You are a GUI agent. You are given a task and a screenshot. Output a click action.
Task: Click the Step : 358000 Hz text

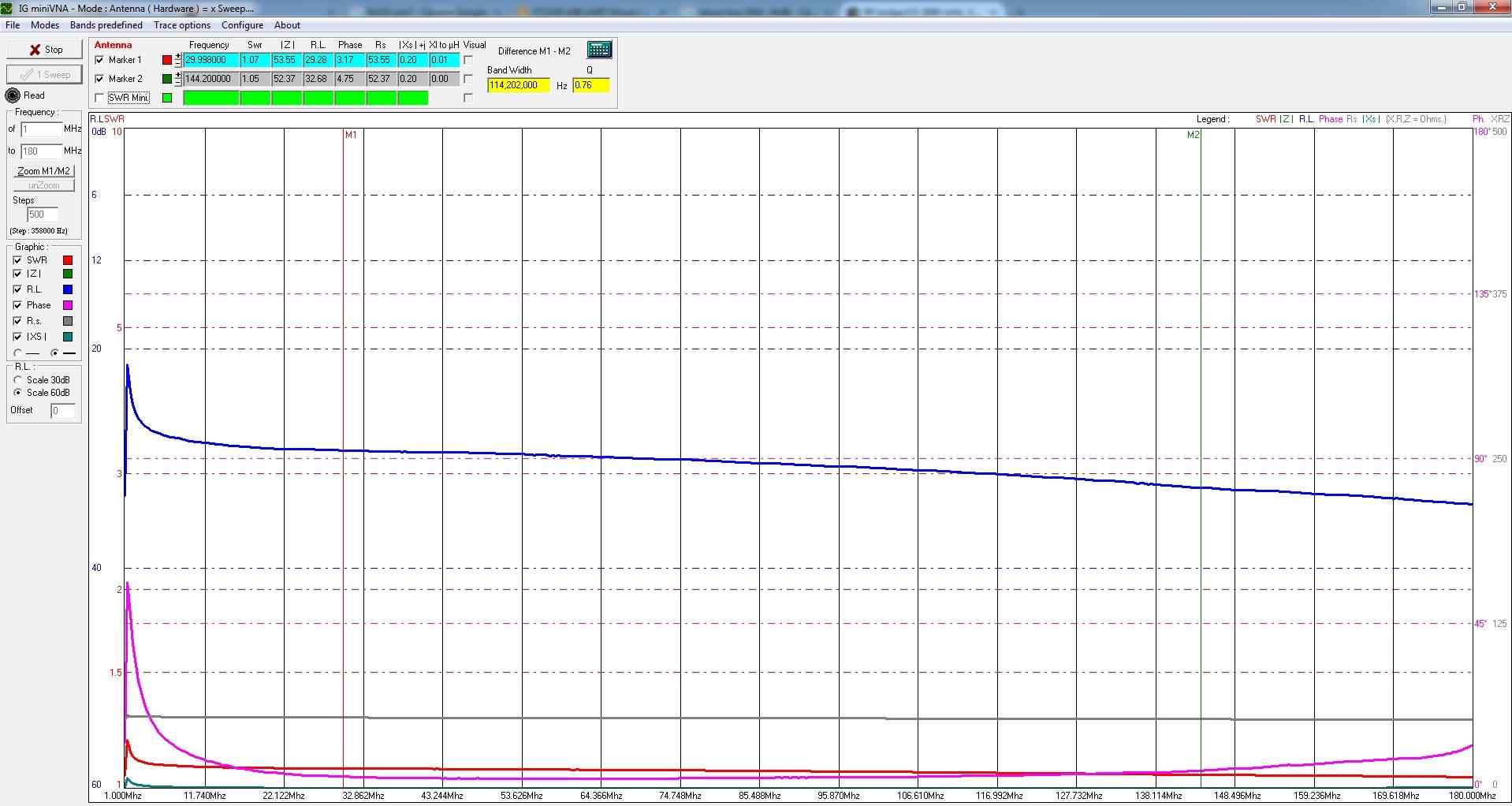click(x=39, y=231)
